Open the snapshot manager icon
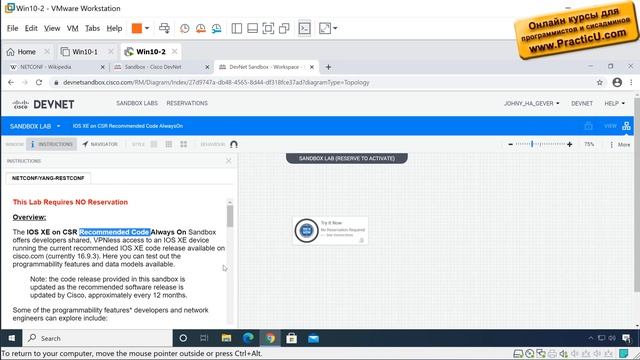 (216, 28)
